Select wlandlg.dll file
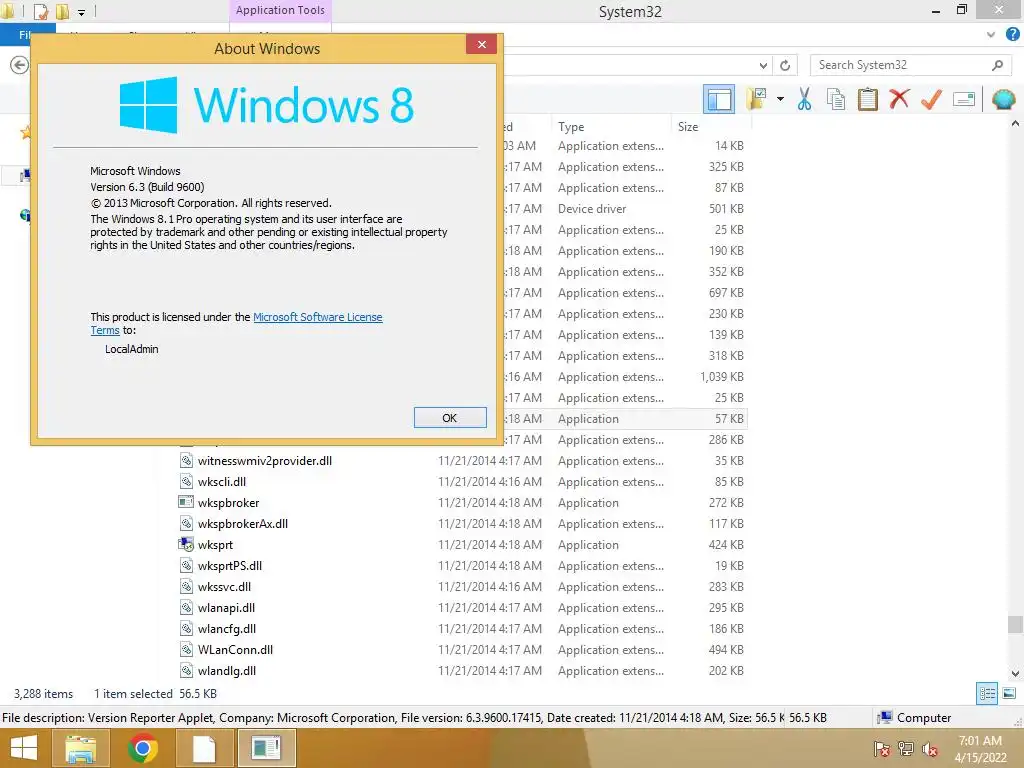This screenshot has width=1024, height=768. tap(227, 670)
